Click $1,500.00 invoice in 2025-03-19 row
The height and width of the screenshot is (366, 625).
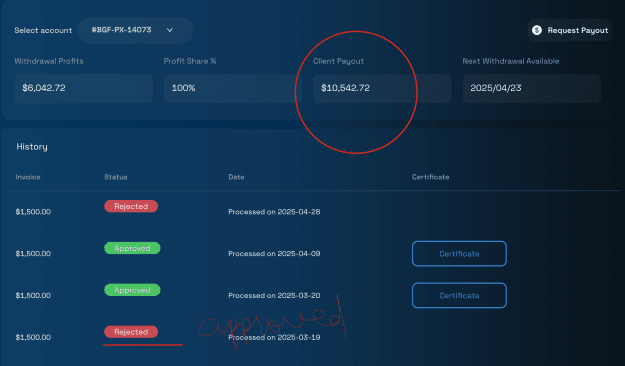coord(33,337)
